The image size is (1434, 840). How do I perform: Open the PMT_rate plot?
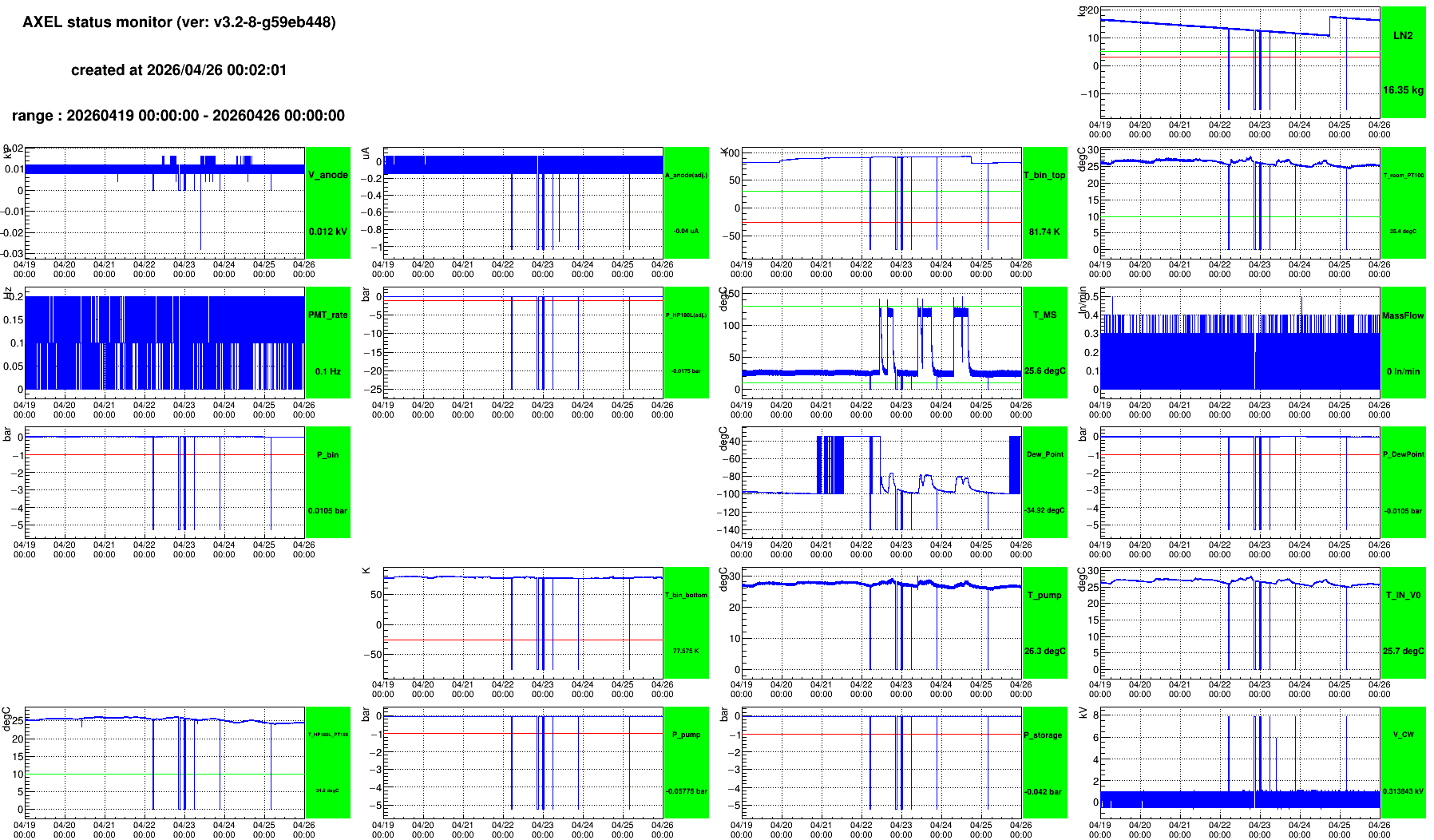point(164,343)
